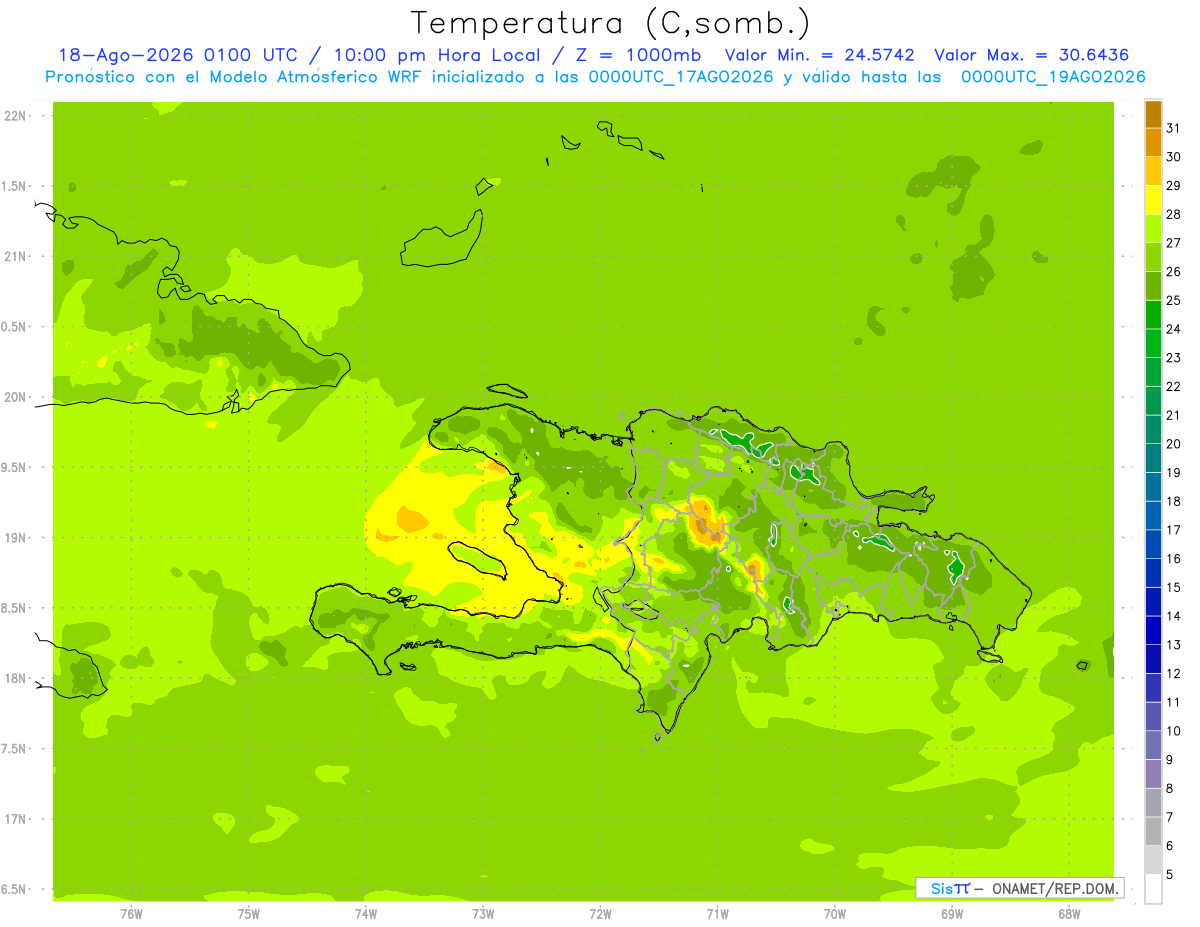Click the '75W' longitude label

[x=248, y=913]
